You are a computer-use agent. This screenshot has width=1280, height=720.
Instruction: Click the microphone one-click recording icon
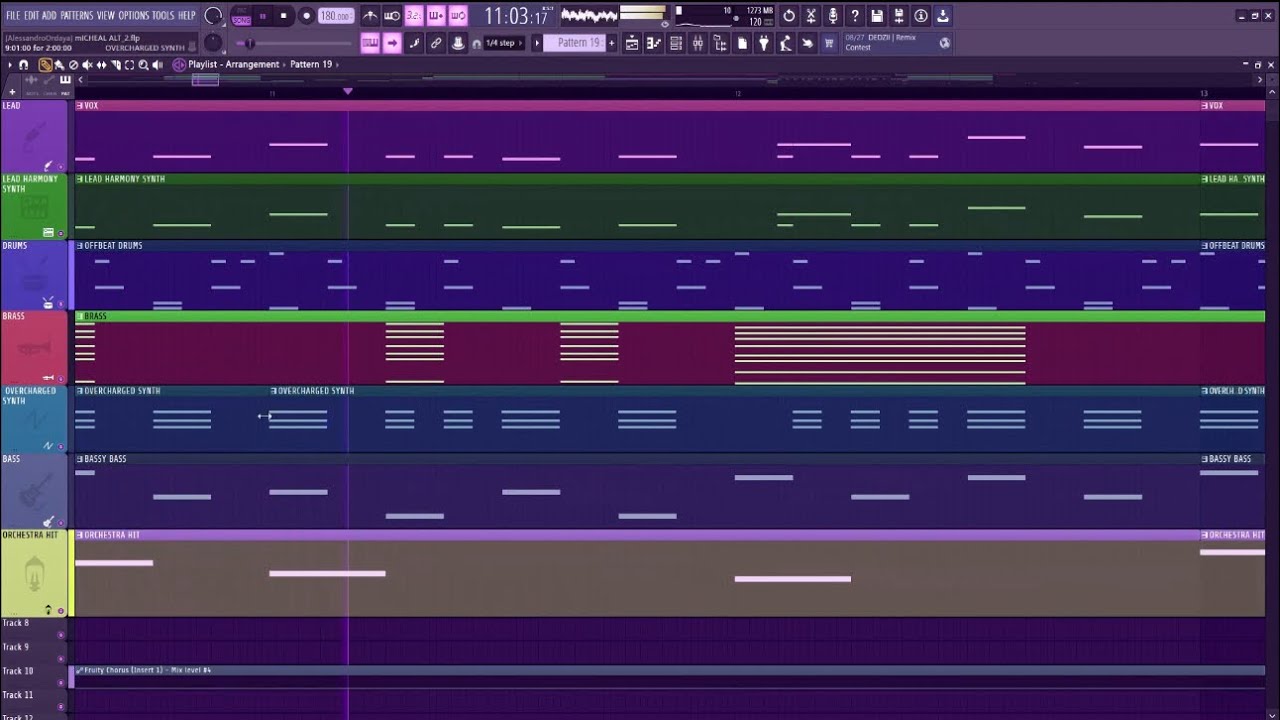tap(833, 16)
